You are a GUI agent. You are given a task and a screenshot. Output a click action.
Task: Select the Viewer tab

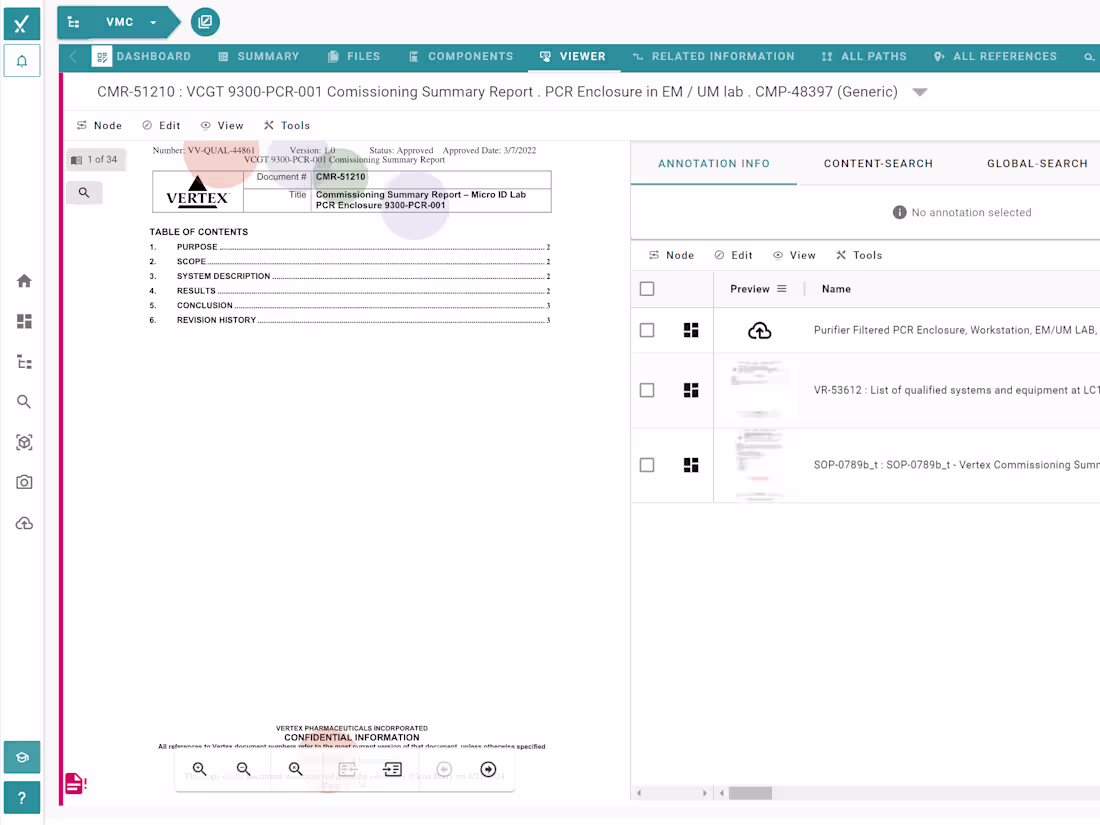(572, 56)
